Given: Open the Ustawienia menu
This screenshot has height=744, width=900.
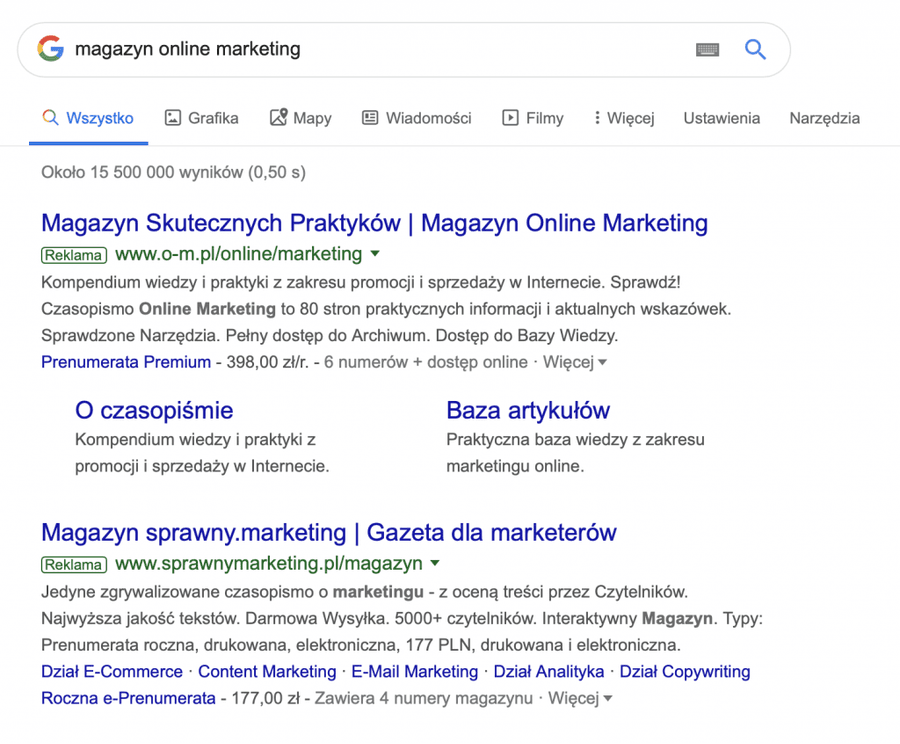Looking at the screenshot, I should point(721,117).
